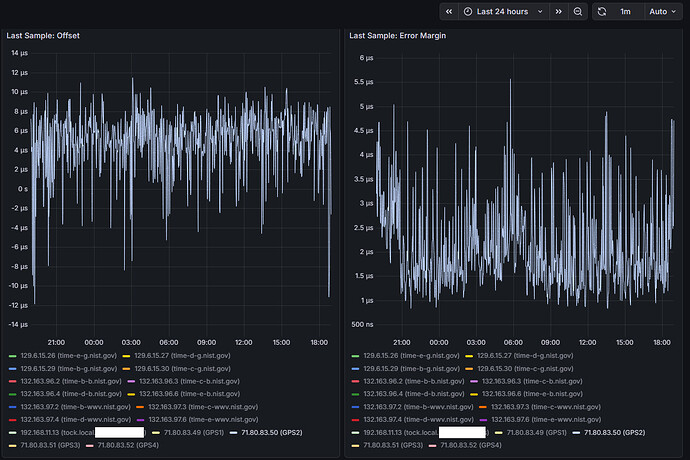Image resolution: width=690 pixels, height=460 pixels.
Task: Toggle 132.163.97.4 (time-d-wwv.nist.gov) in Error Margin legend
Action: point(412,420)
